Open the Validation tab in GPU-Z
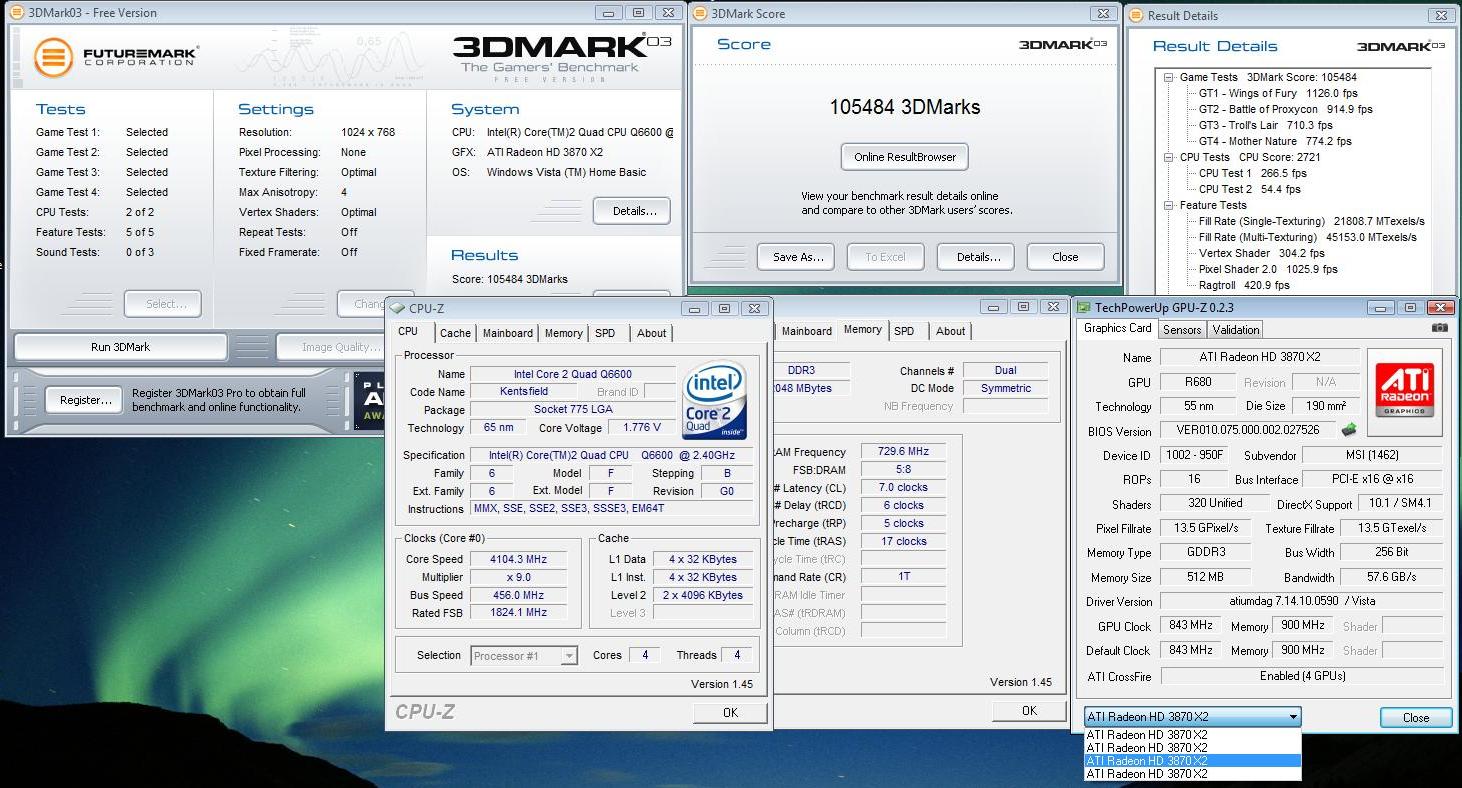The image size is (1462, 788). tap(1236, 330)
